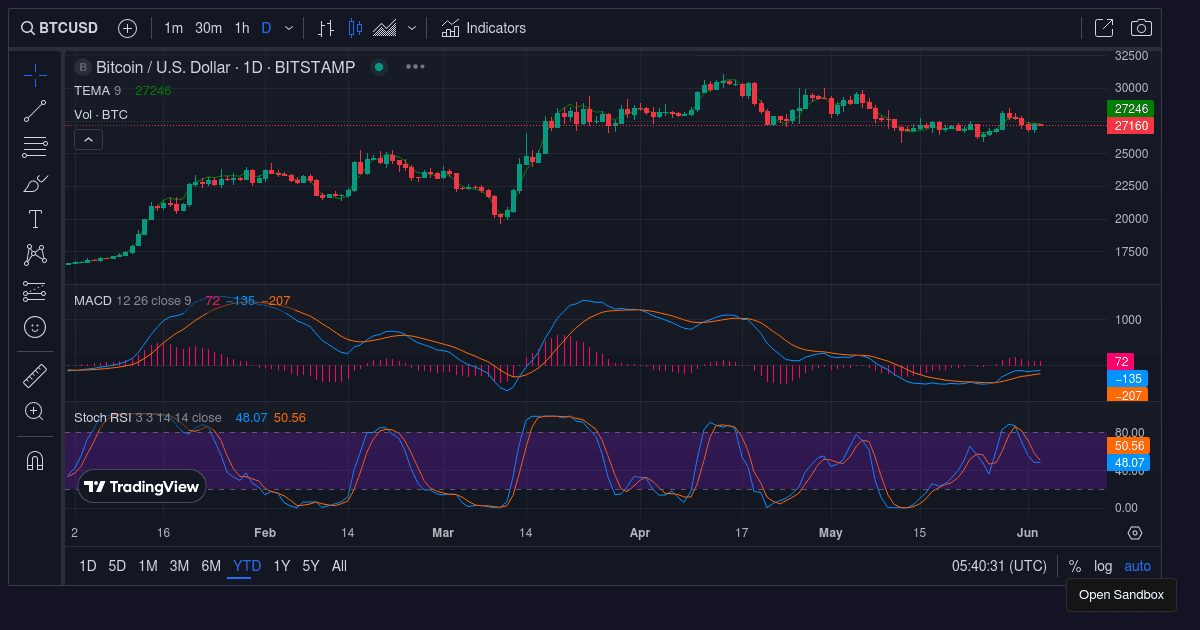The height and width of the screenshot is (630, 1200).
Task: Pick the text annotation tool
Action: pyautogui.click(x=34, y=218)
